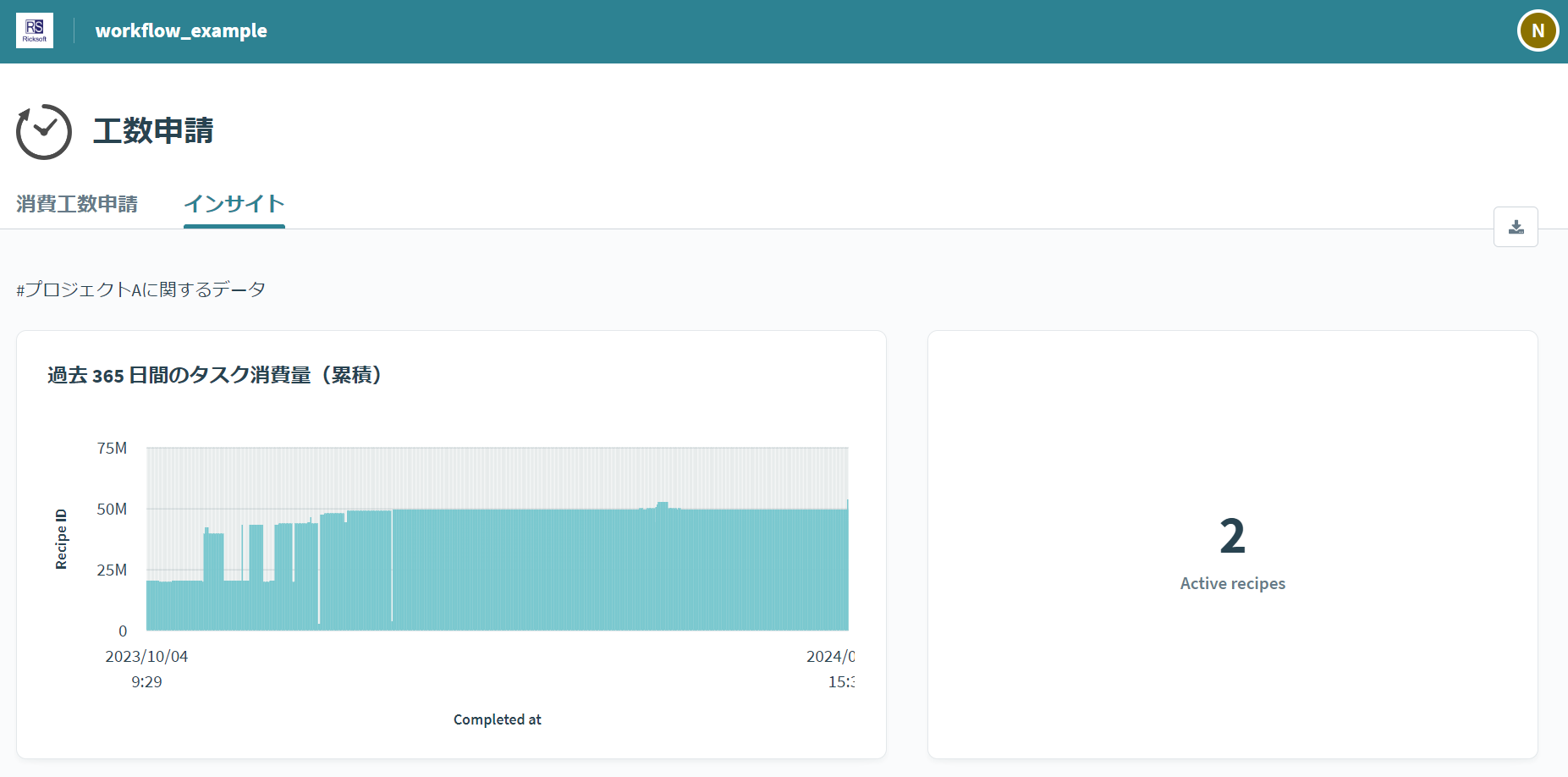
Task: Select the インサイト tab
Action: 234,204
